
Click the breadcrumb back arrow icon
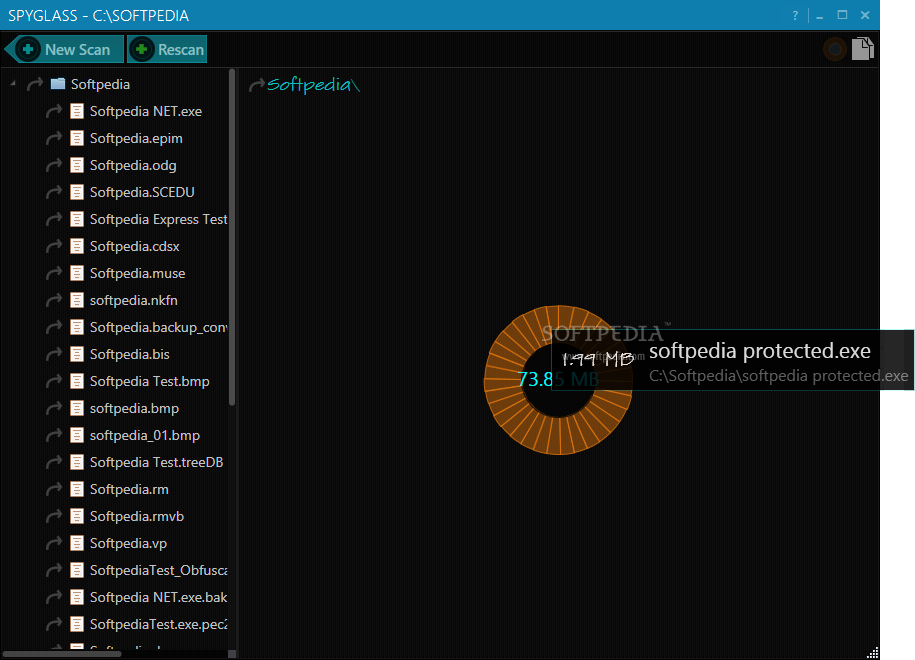point(256,85)
